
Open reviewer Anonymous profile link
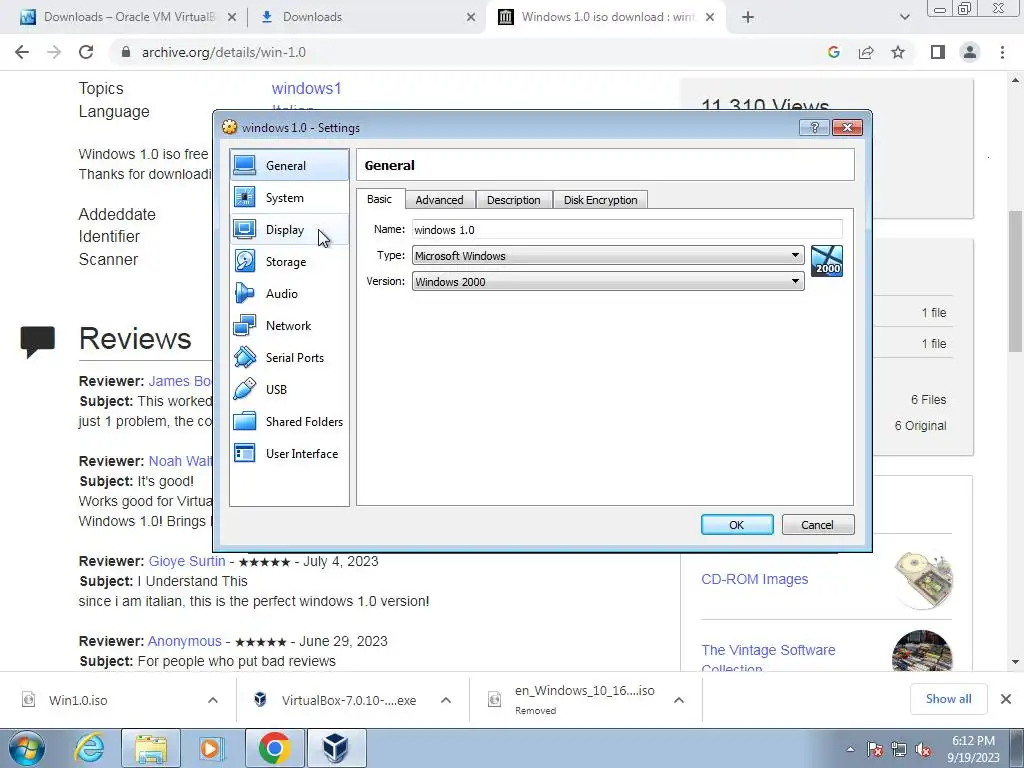pos(185,641)
